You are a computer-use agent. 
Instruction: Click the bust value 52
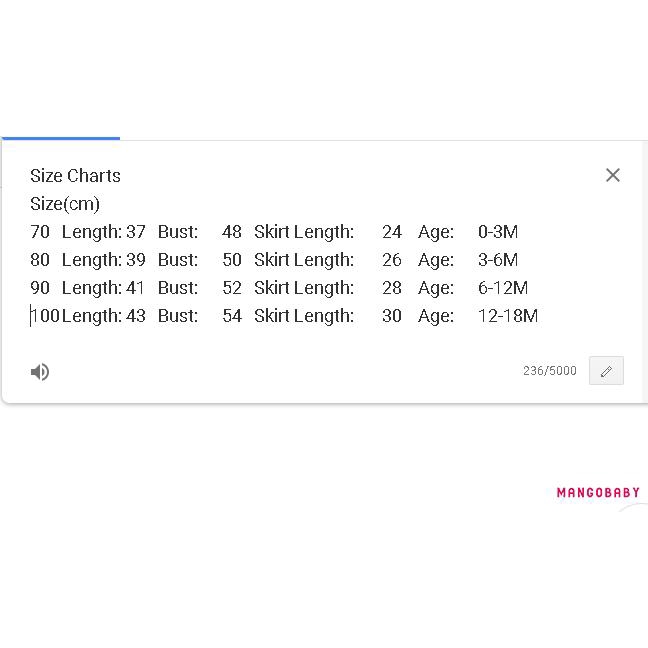[232, 288]
